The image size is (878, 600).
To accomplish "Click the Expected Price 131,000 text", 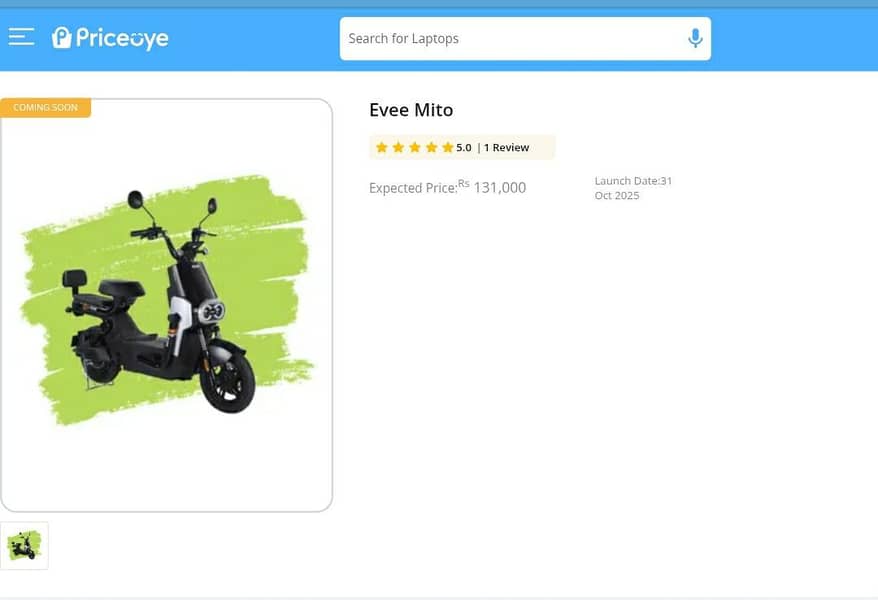I will 447,187.
